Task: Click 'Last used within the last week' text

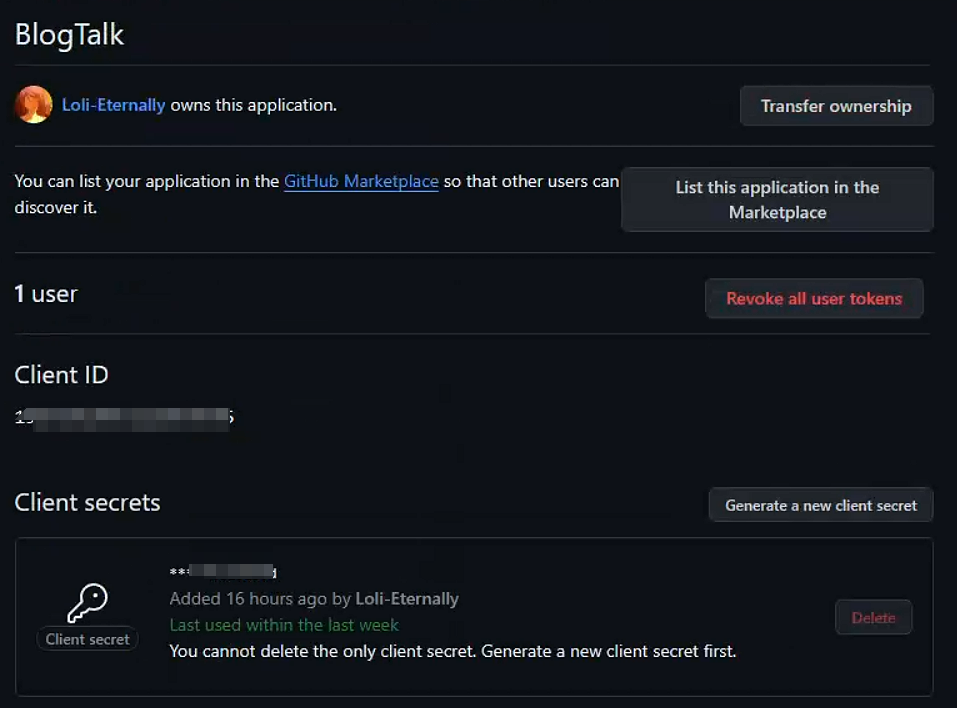Action: [284, 625]
